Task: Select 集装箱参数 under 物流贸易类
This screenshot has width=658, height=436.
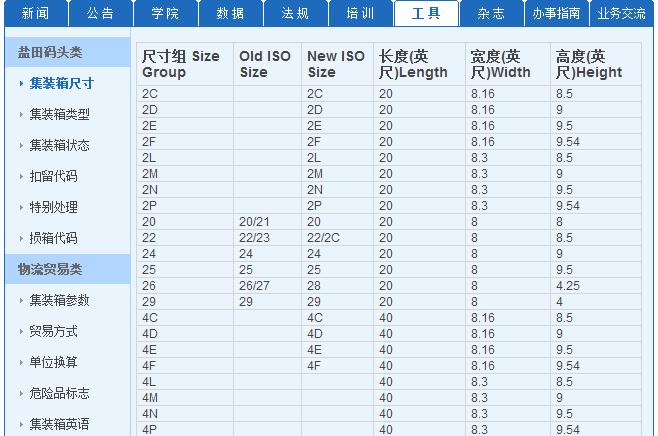Action: click(x=59, y=300)
